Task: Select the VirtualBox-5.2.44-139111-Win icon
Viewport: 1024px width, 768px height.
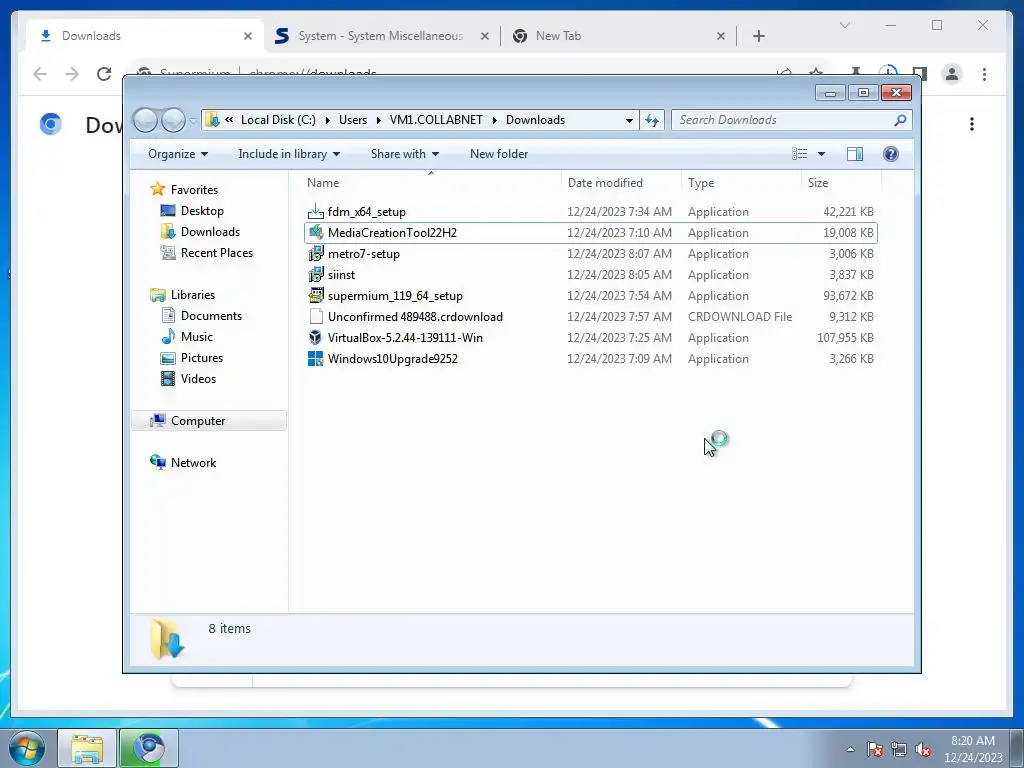Action: [x=315, y=338]
